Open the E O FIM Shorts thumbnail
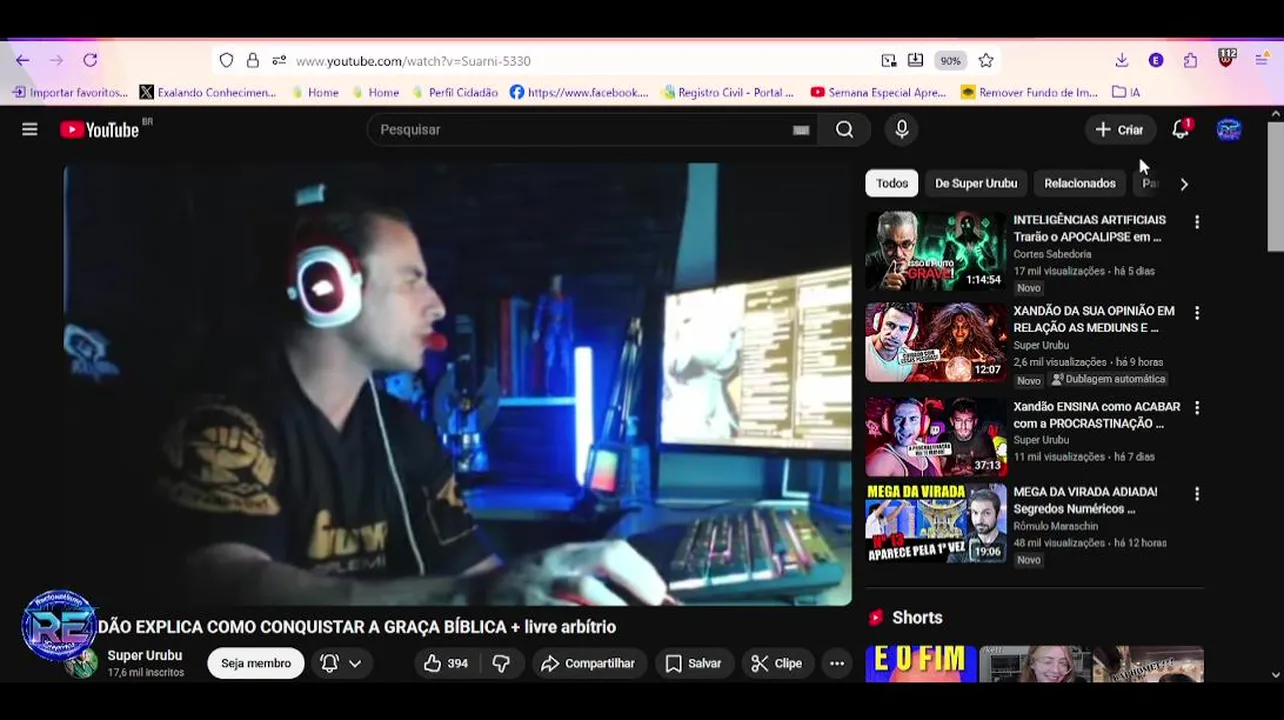 [921, 664]
